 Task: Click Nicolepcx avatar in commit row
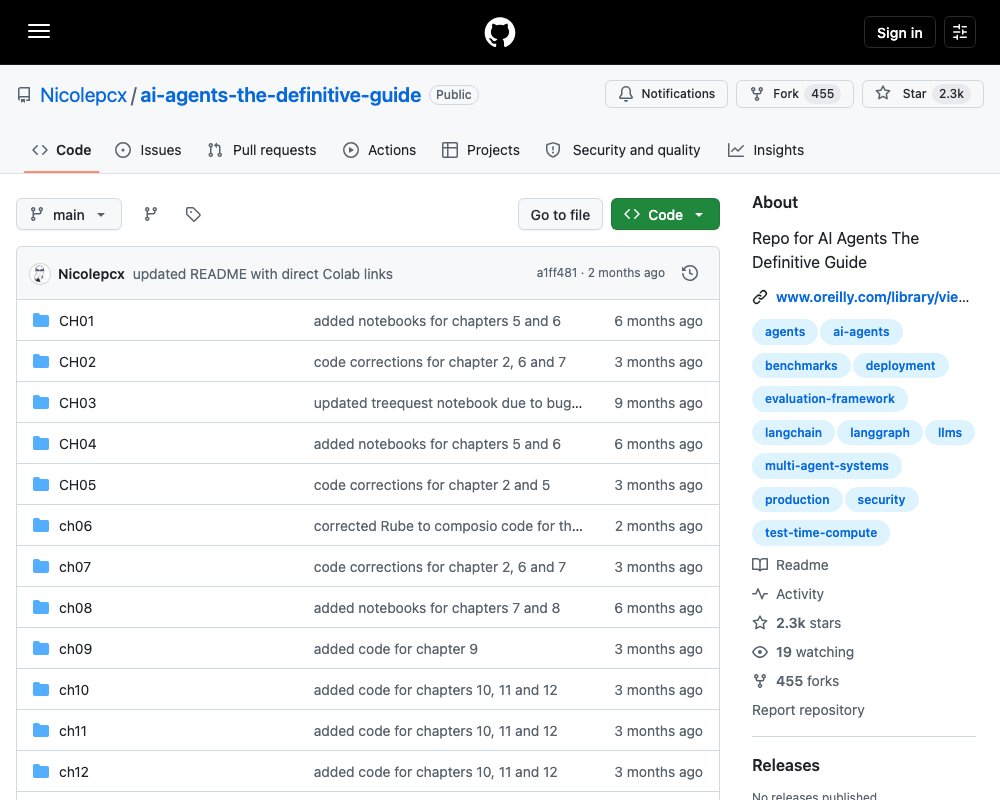(x=40, y=274)
